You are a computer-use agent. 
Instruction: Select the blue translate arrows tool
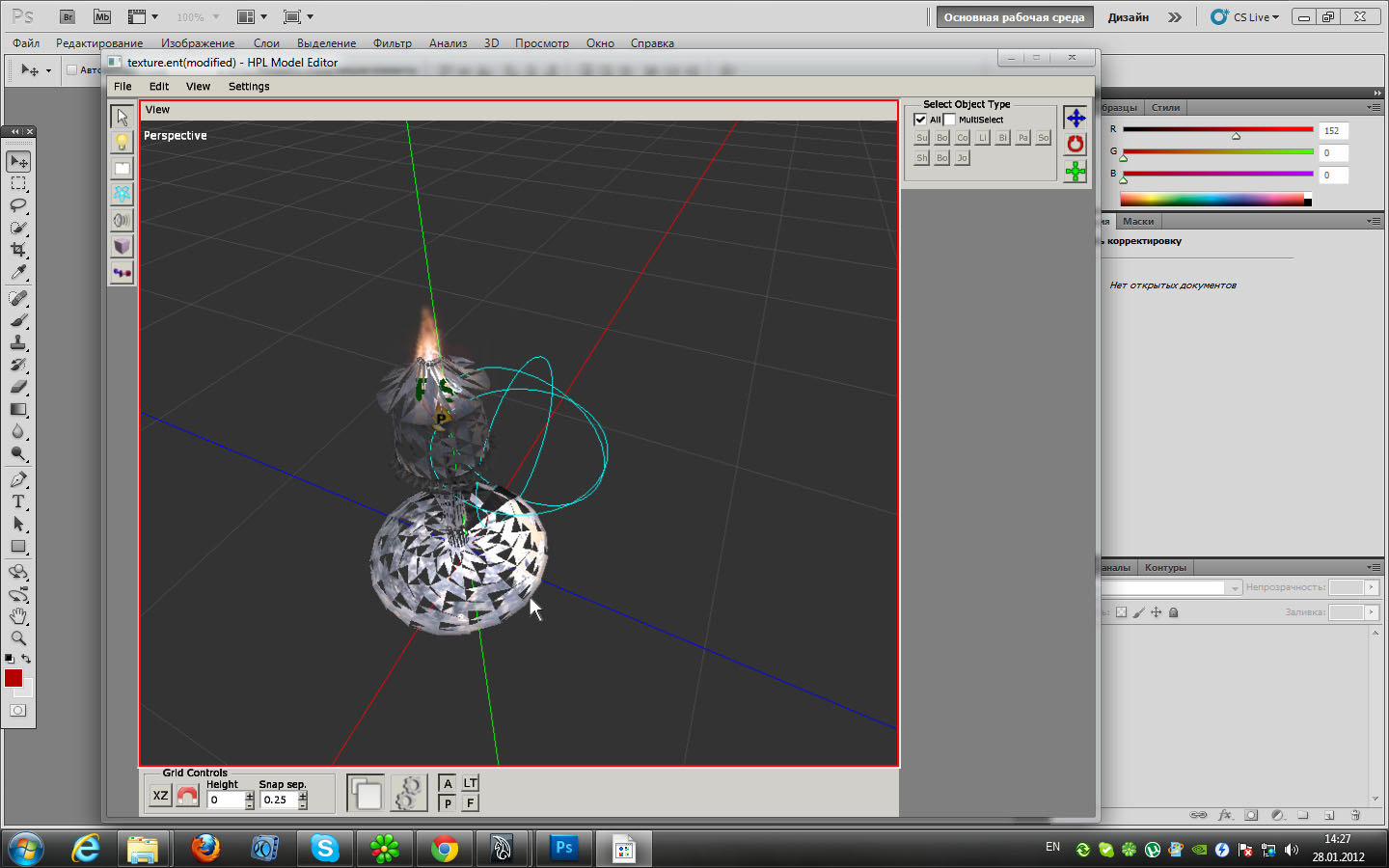click(x=1075, y=118)
